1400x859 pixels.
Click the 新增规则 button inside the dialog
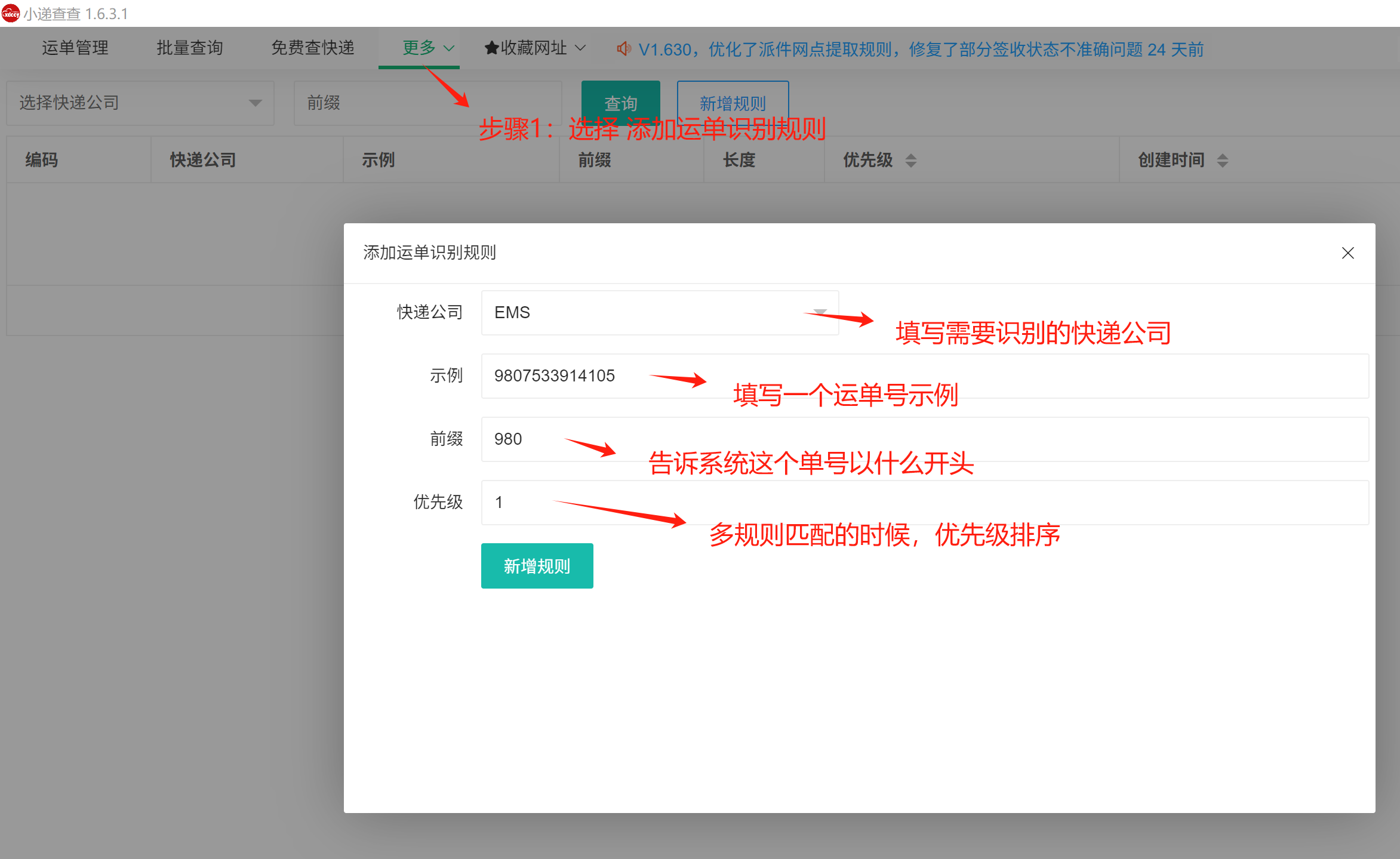pos(537,565)
